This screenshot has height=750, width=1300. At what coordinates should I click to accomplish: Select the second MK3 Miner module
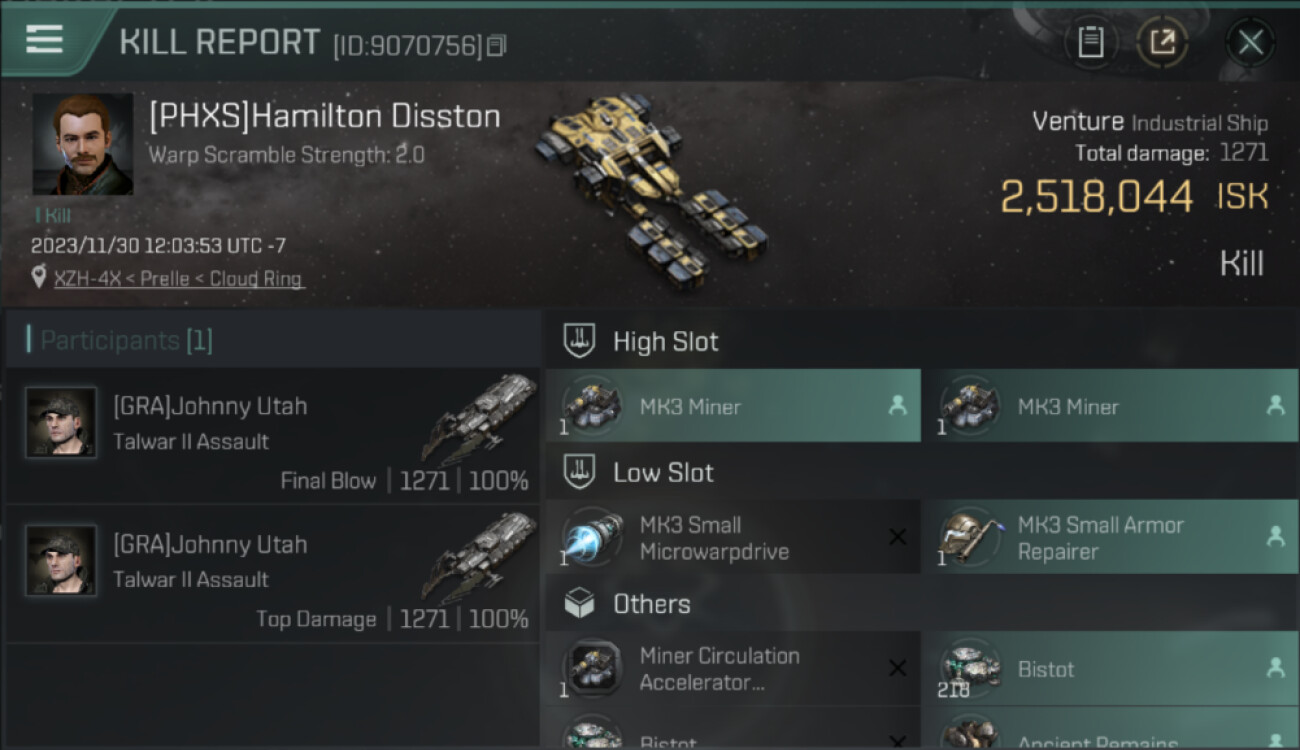pos(1110,406)
